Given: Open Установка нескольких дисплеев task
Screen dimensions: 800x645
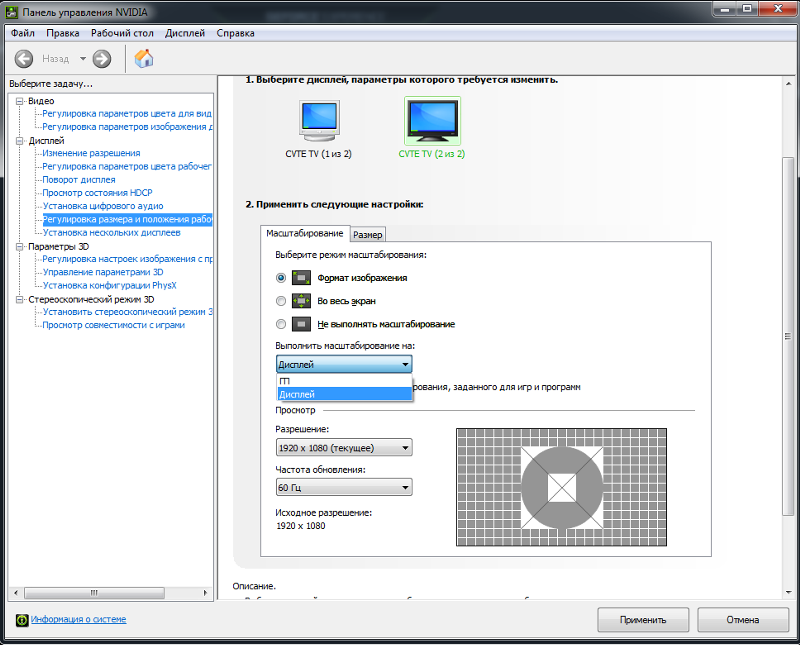Looking at the screenshot, I should tap(111, 233).
